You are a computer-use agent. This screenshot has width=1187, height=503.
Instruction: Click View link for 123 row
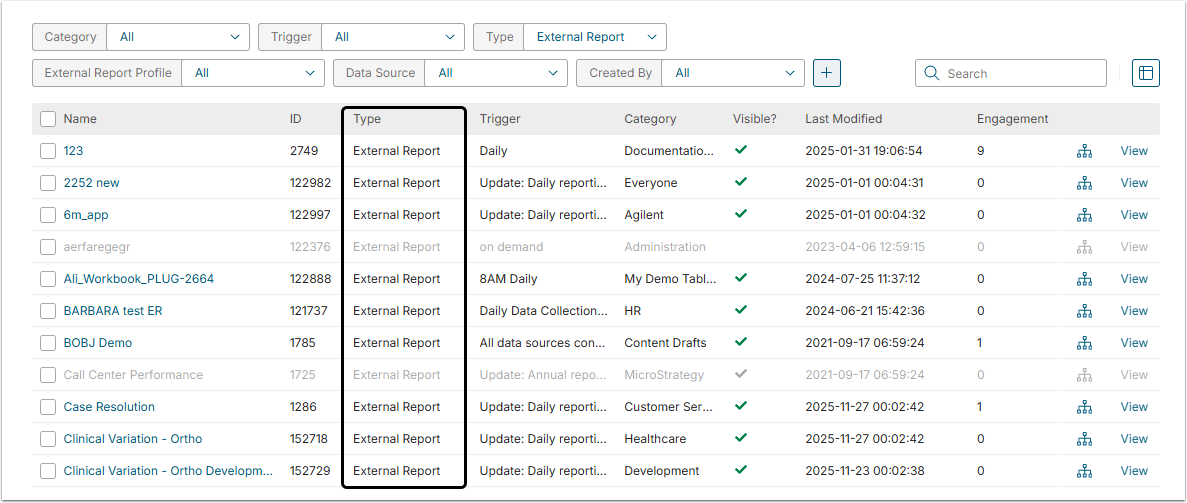[x=1134, y=151]
